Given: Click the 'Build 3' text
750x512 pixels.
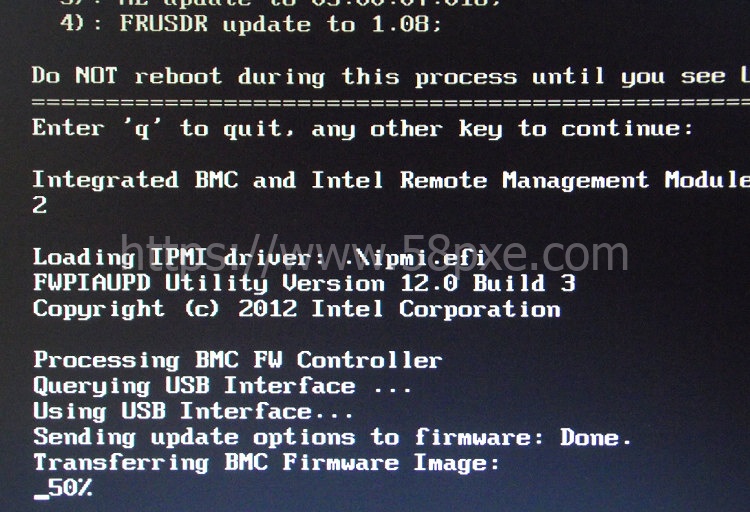Looking at the screenshot, I should point(524,283).
